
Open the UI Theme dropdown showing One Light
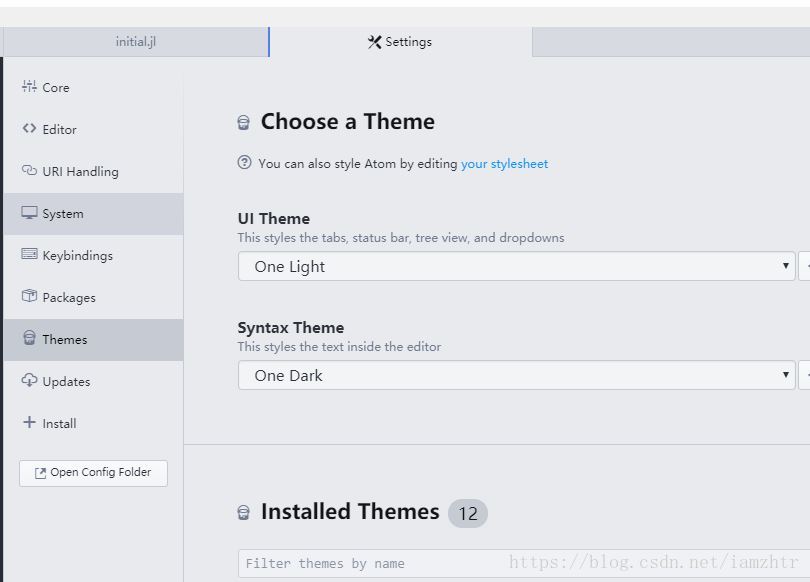pos(517,266)
